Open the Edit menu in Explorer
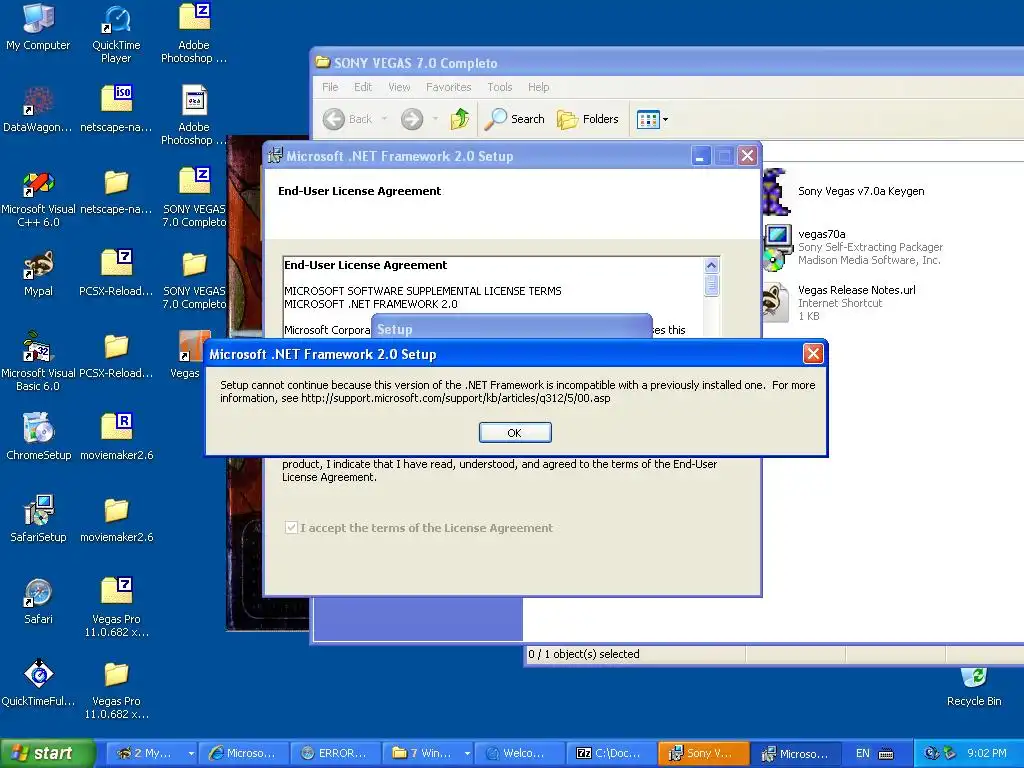 [363, 87]
